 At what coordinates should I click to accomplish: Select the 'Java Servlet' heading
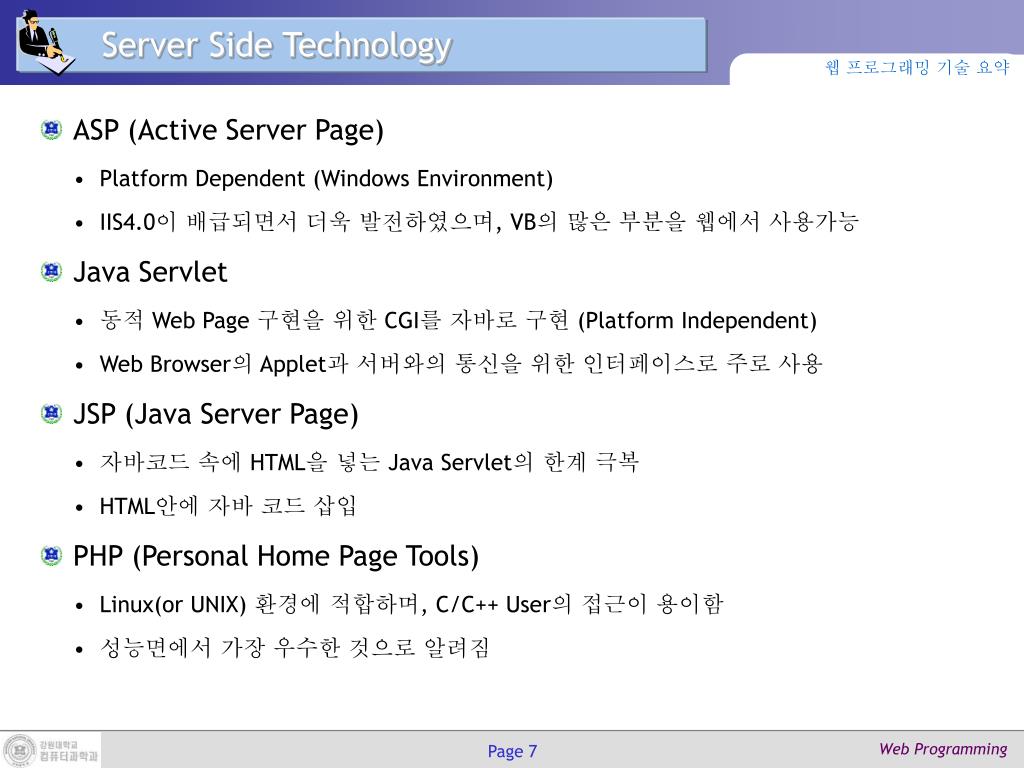[x=150, y=272]
